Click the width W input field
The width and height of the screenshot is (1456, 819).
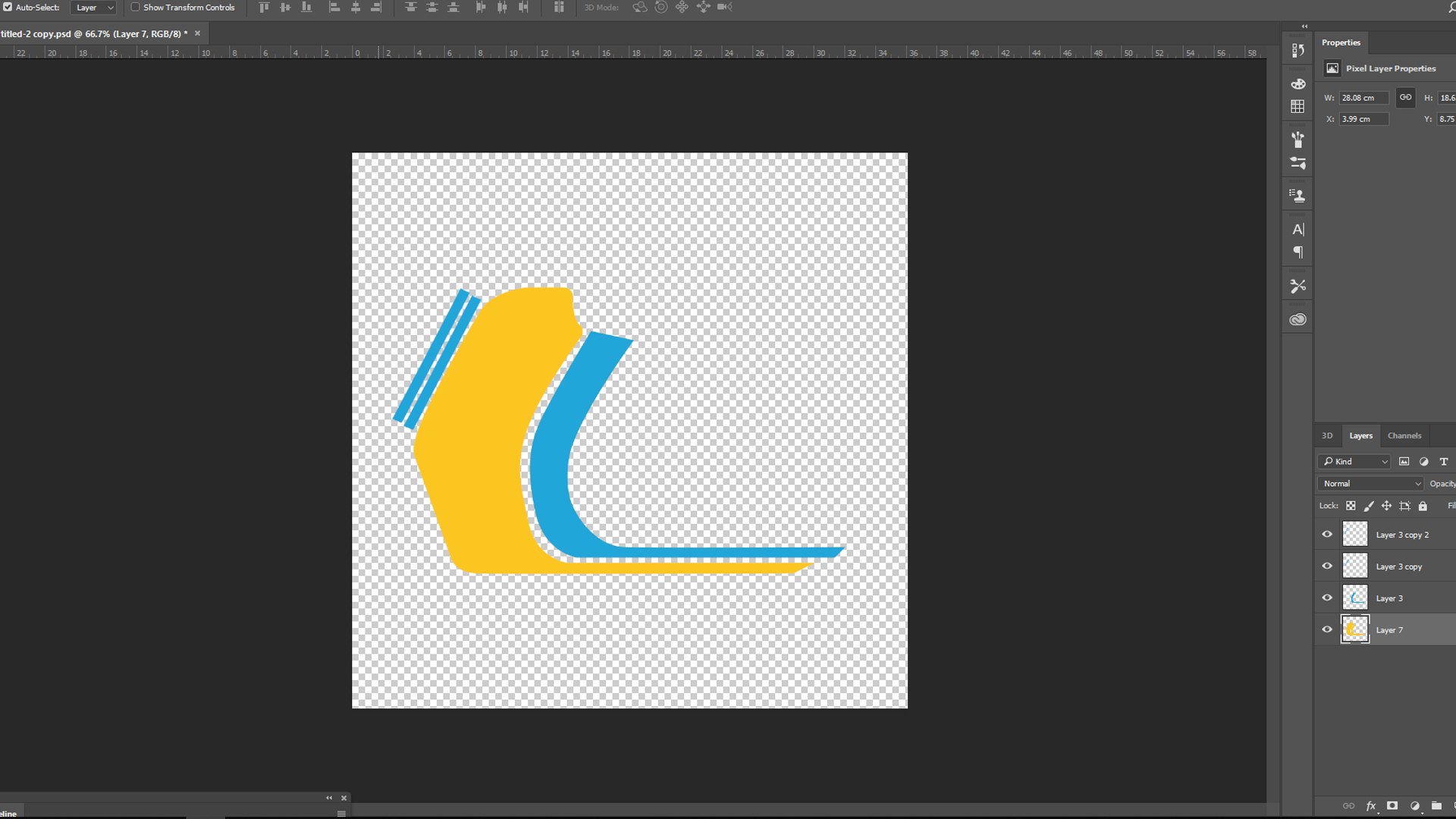coord(1363,98)
